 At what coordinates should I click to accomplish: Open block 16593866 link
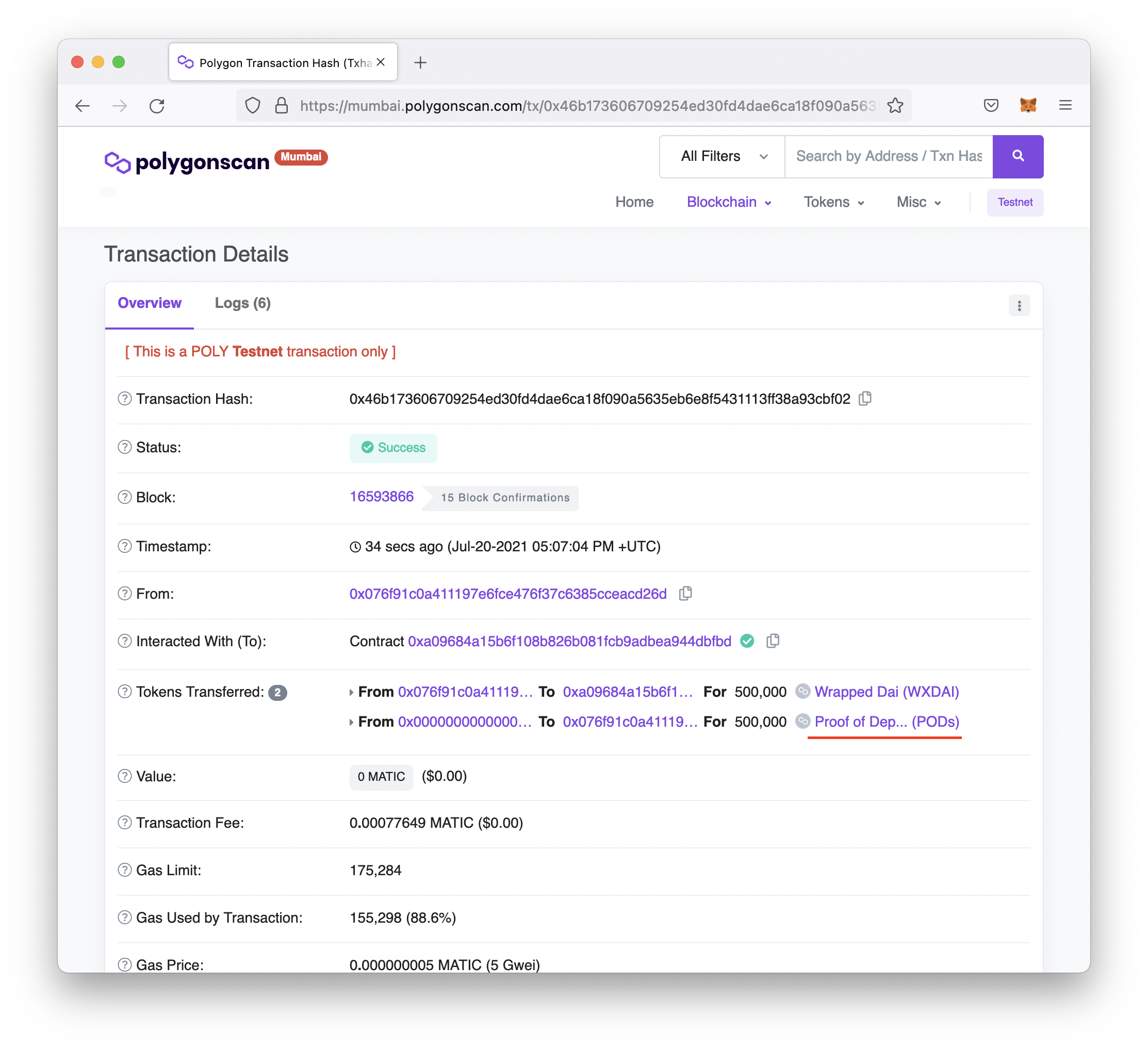pos(382,497)
